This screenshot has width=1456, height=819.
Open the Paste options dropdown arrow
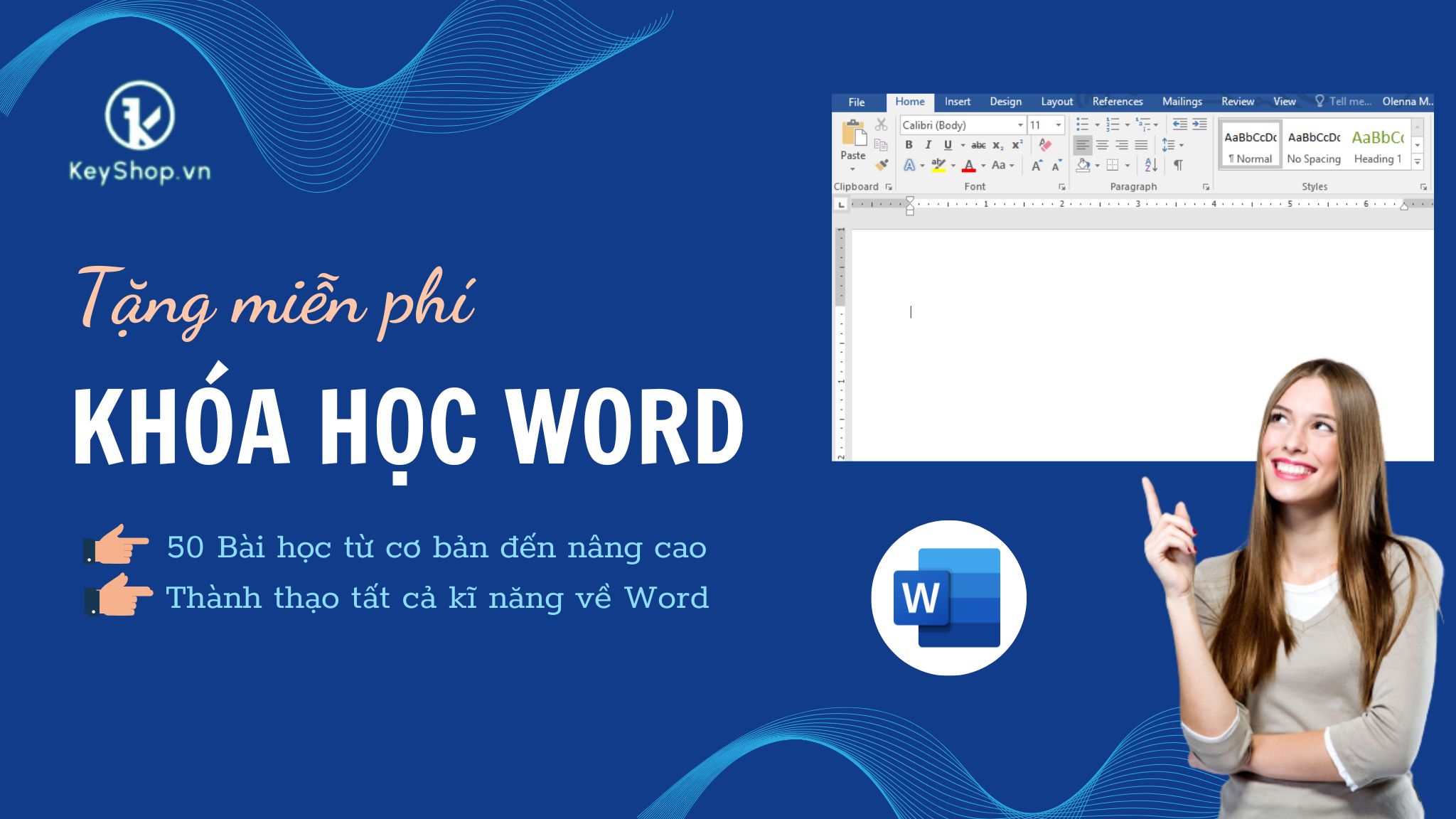[852, 169]
